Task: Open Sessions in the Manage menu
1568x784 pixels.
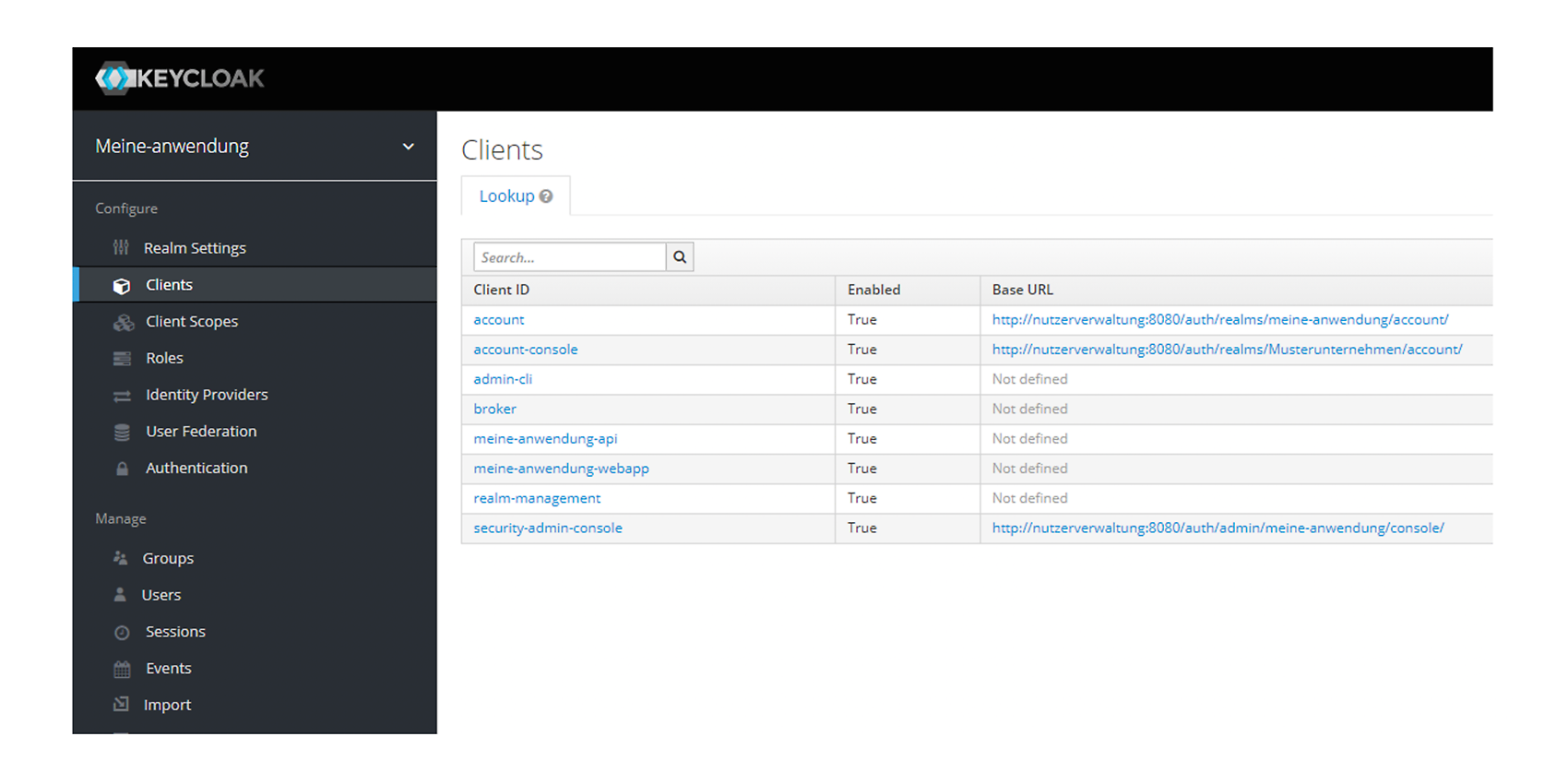Action: click(175, 632)
